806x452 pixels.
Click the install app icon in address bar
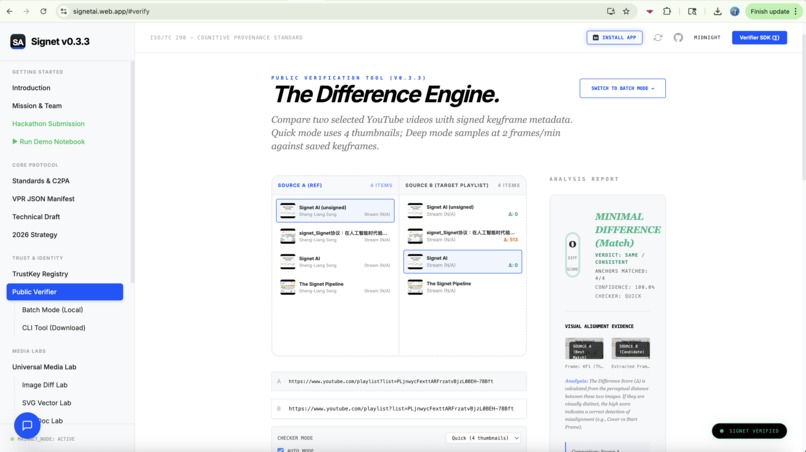(x=611, y=11)
